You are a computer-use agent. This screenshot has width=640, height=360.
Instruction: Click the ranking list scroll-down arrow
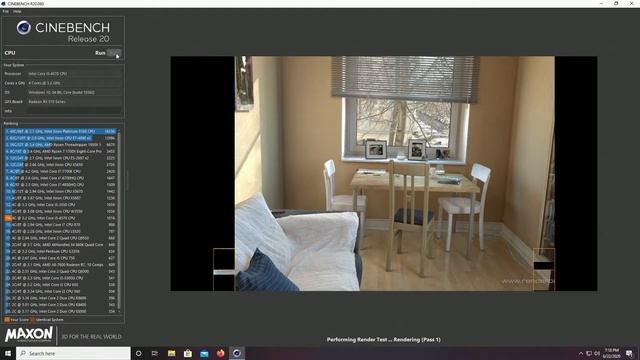click(119, 311)
